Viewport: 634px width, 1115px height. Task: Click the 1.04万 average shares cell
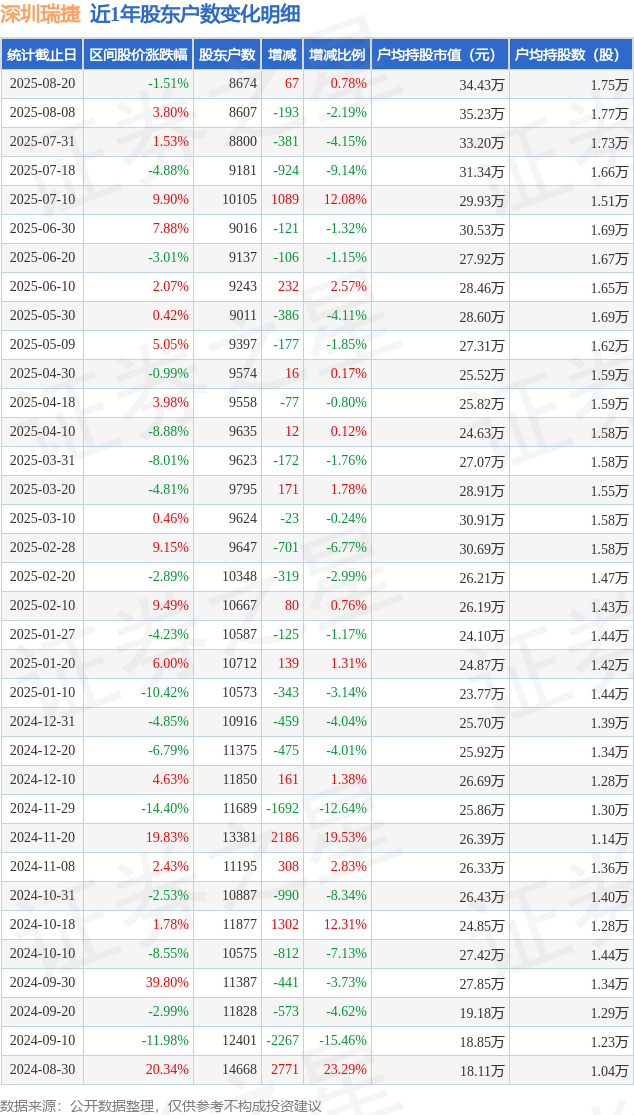coord(571,1069)
